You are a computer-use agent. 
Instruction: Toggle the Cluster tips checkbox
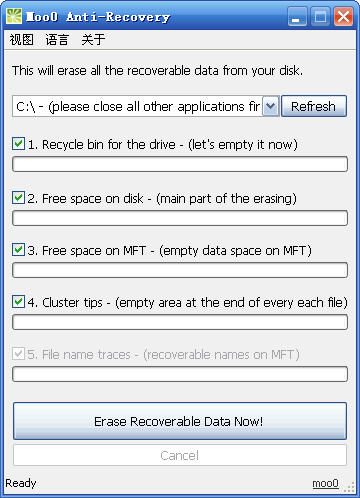[x=18, y=302]
